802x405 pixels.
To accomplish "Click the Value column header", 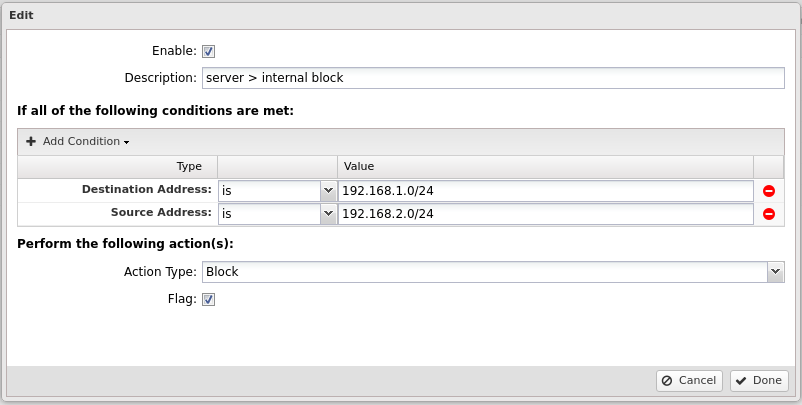I will (x=545, y=167).
